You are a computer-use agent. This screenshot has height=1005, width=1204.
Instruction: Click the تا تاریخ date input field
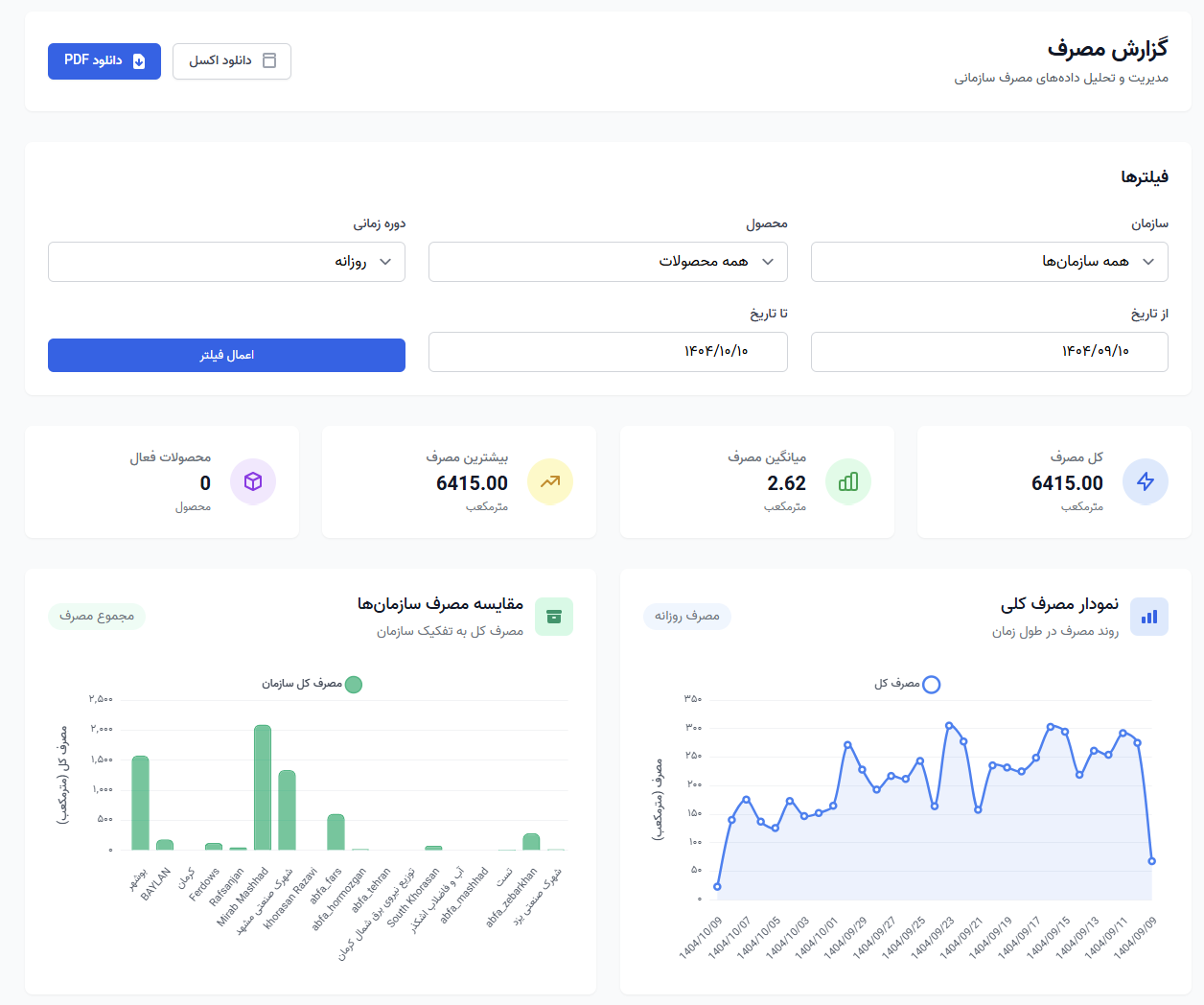(608, 351)
